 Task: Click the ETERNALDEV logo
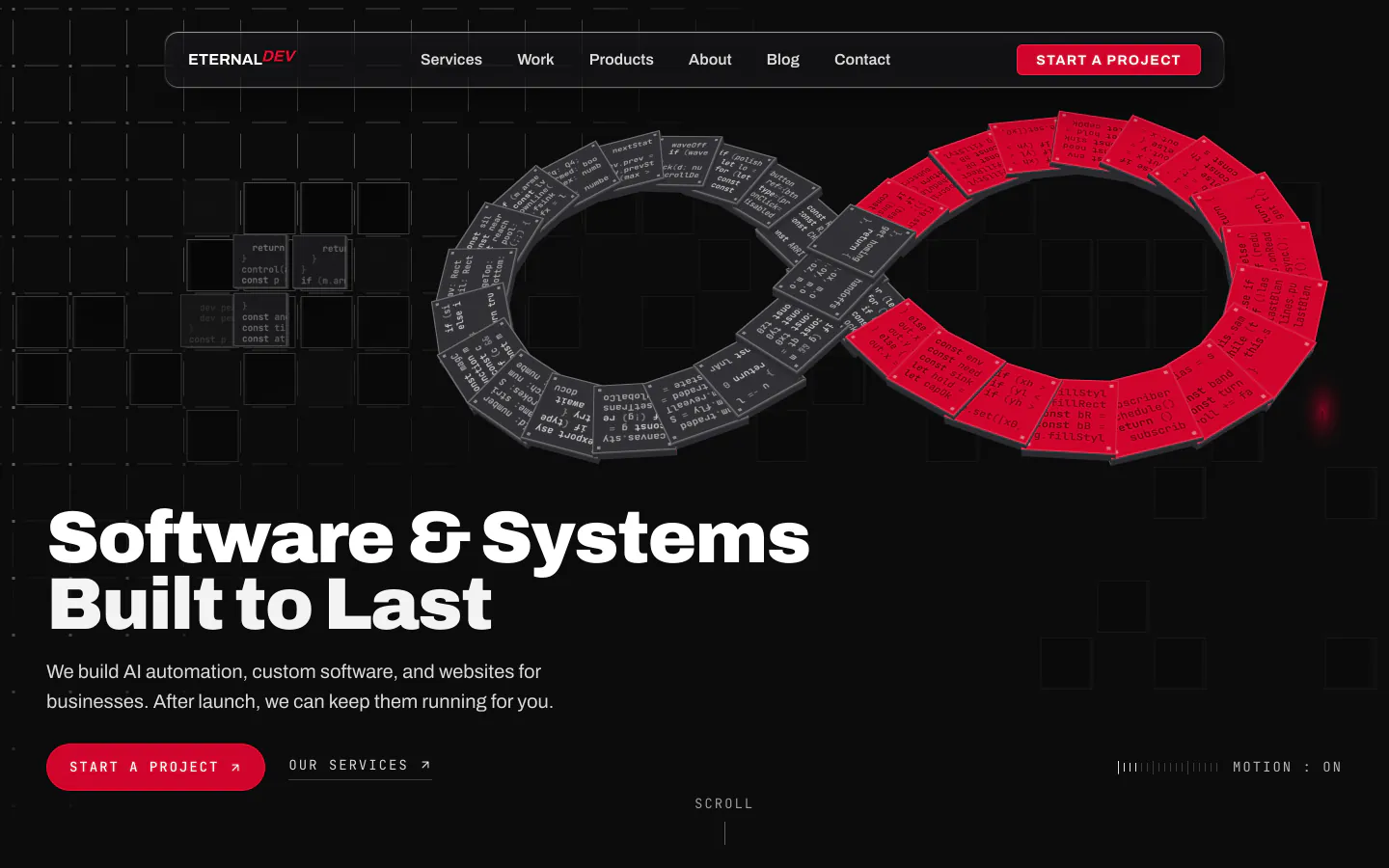pyautogui.click(x=242, y=59)
